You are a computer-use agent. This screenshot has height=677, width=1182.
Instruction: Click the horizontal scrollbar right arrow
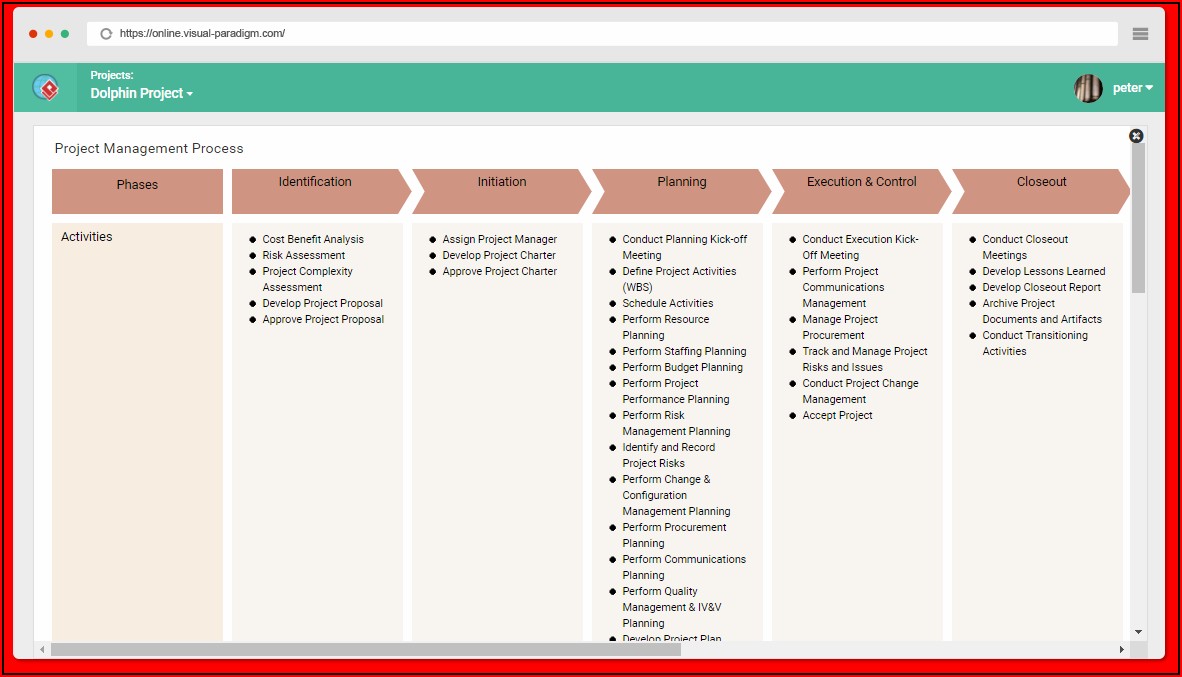click(1121, 650)
